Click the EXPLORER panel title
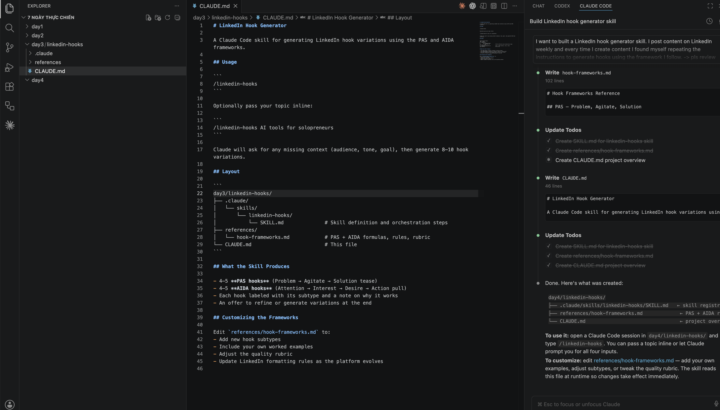 [x=39, y=6]
